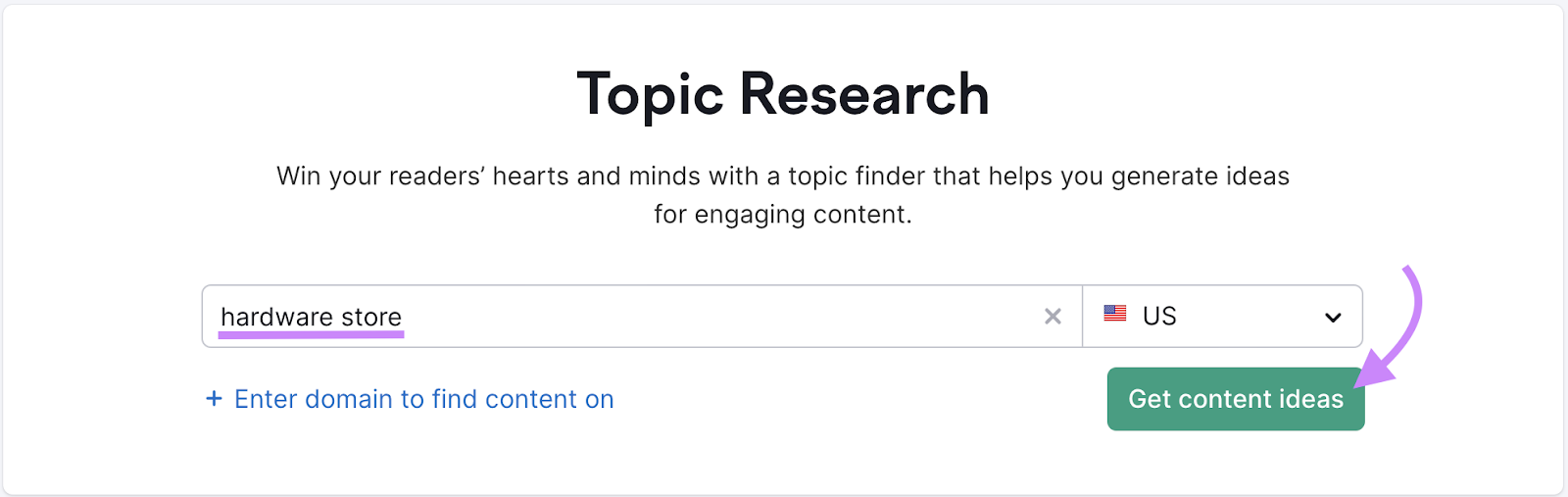Open the US country selector label
Screen dimensions: 1568x497
[1159, 317]
